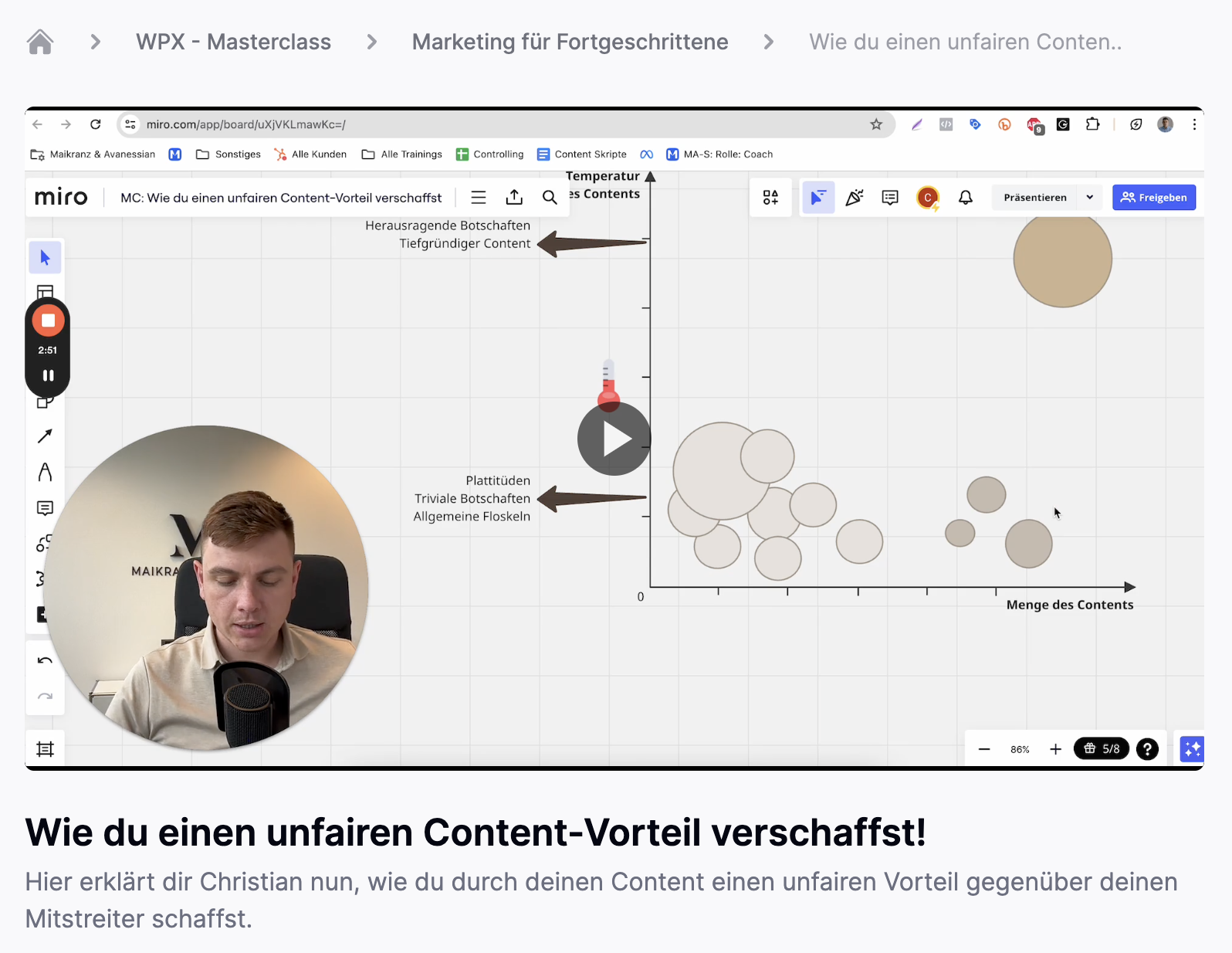Click the zoom in plus button
This screenshot has height=953, width=1232.
click(1055, 749)
